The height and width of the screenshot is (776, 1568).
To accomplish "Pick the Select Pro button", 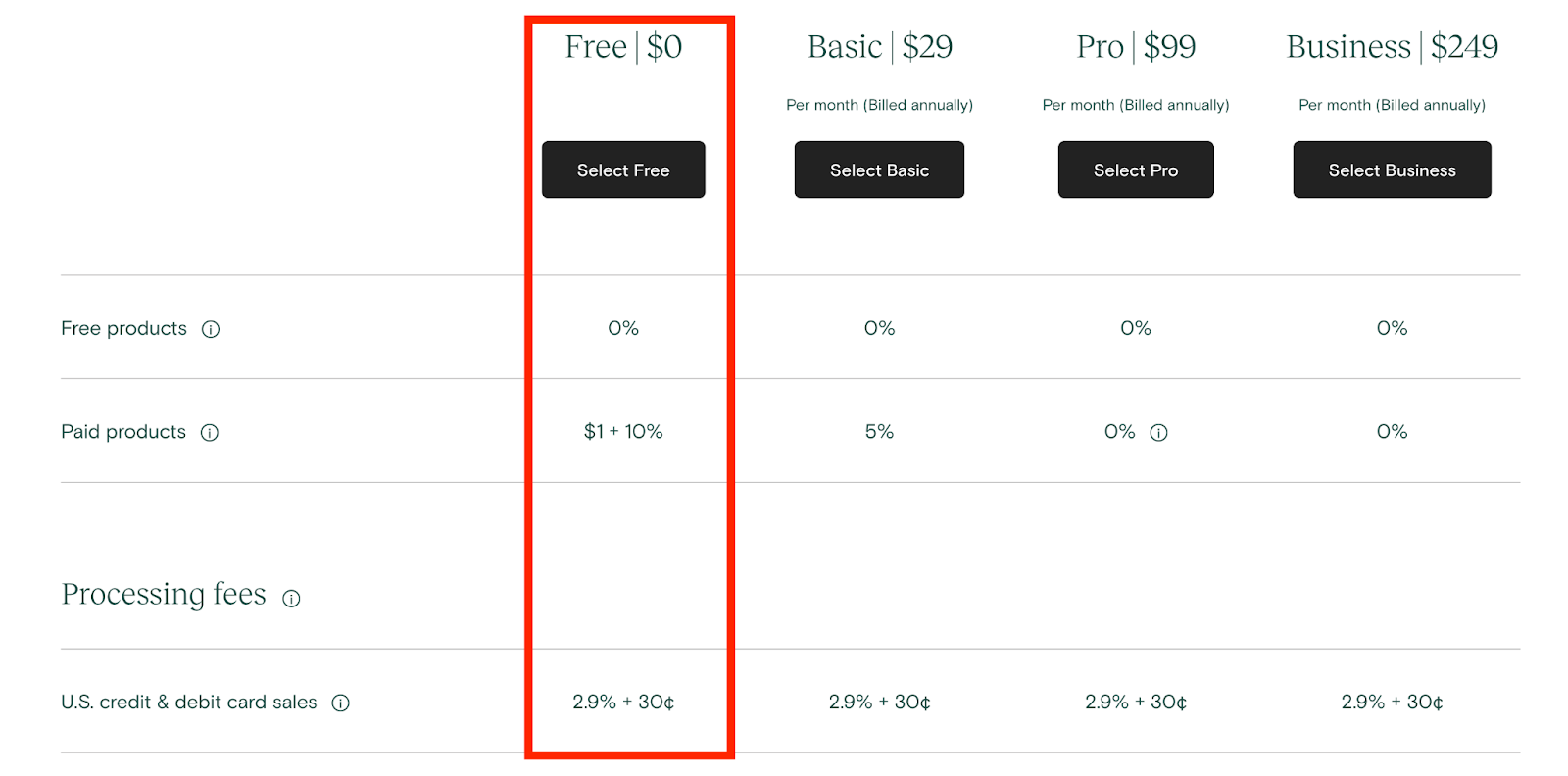I will [x=1136, y=170].
